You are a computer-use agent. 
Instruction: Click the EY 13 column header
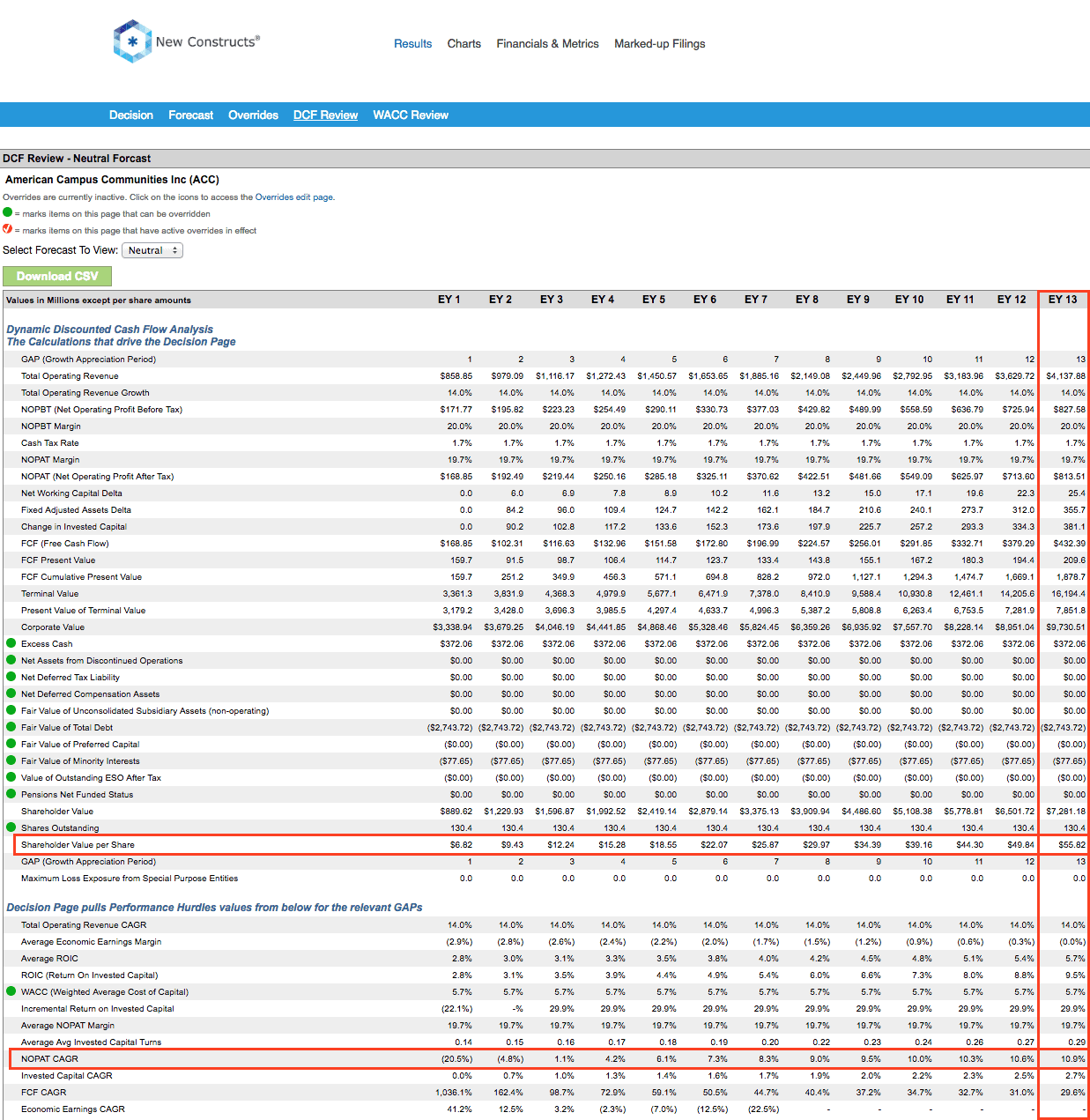pyautogui.click(x=1063, y=300)
